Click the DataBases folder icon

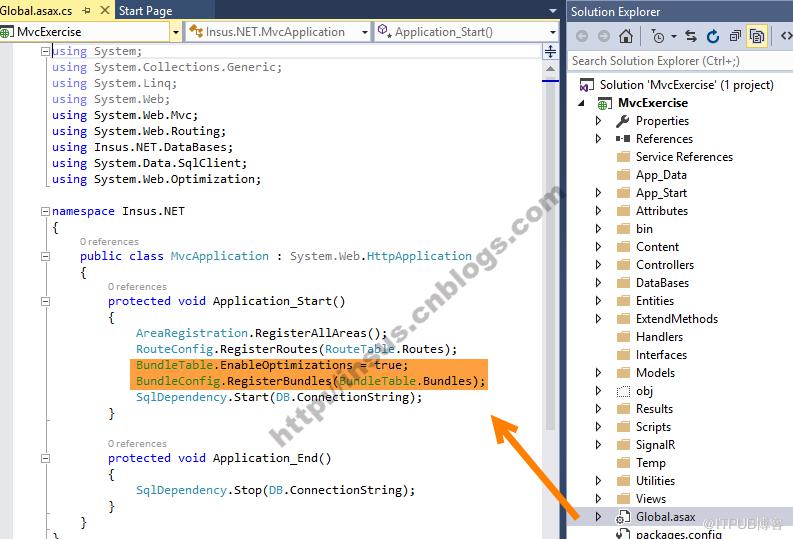point(624,283)
